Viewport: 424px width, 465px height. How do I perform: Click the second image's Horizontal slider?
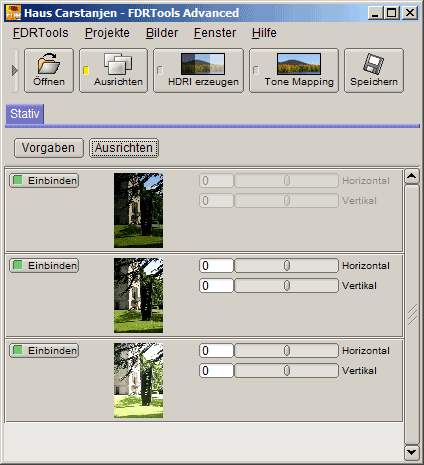pos(286,266)
